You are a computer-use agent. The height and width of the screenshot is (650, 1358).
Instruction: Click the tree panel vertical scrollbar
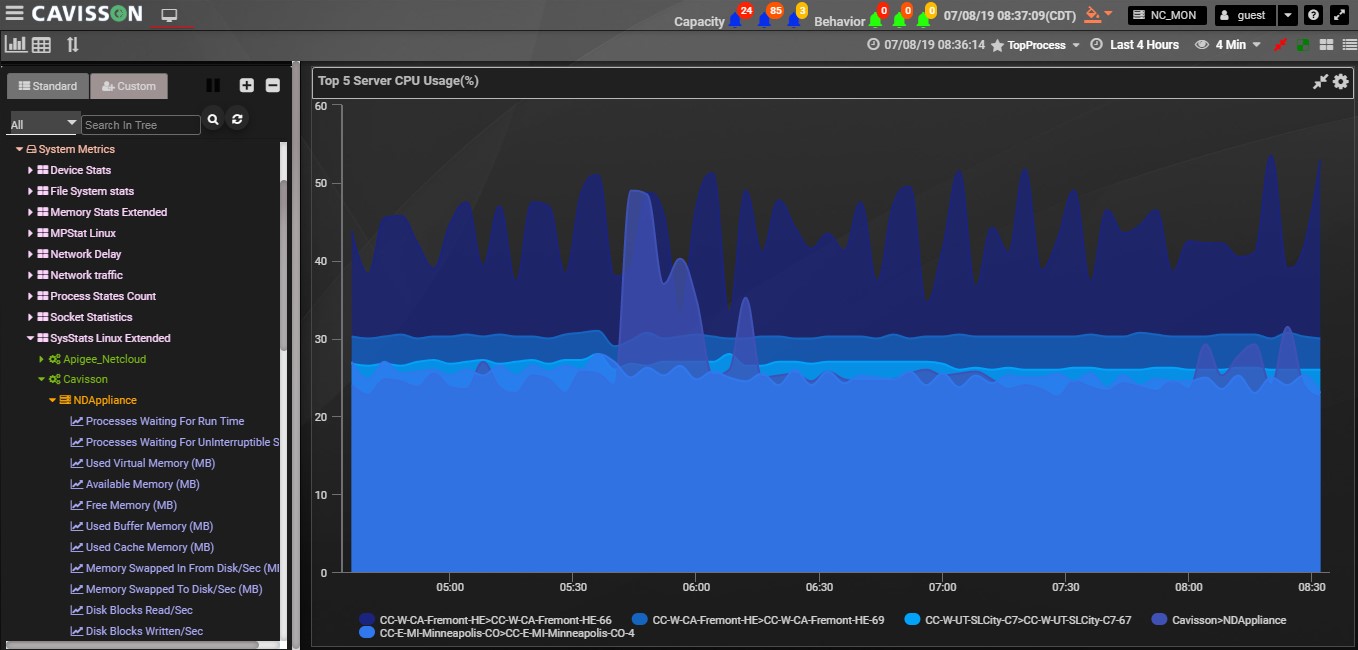point(284,265)
